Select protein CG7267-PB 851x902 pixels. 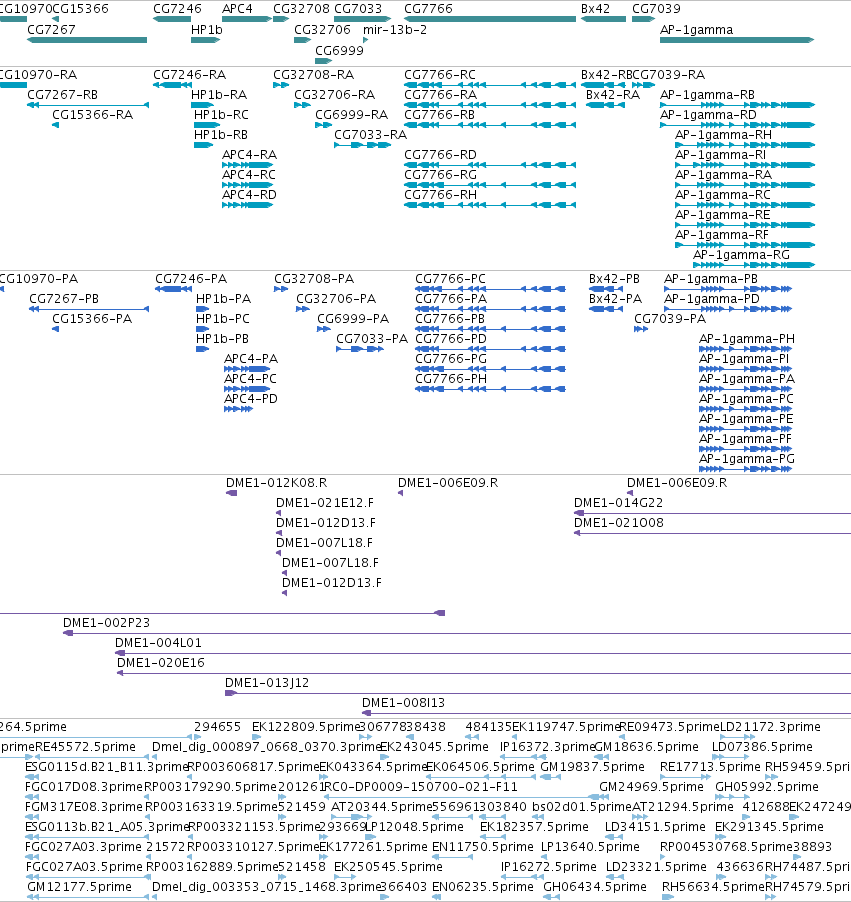pos(64,299)
